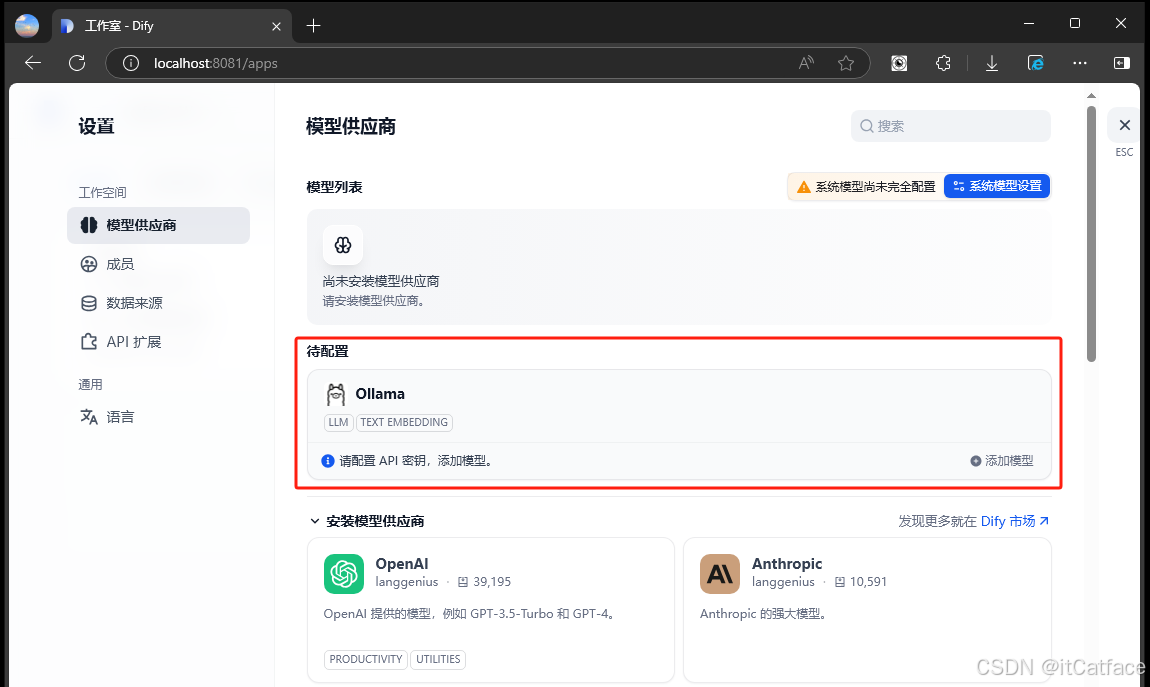Click the OpenAI logo icon
The image size is (1150, 687).
pyautogui.click(x=344, y=573)
